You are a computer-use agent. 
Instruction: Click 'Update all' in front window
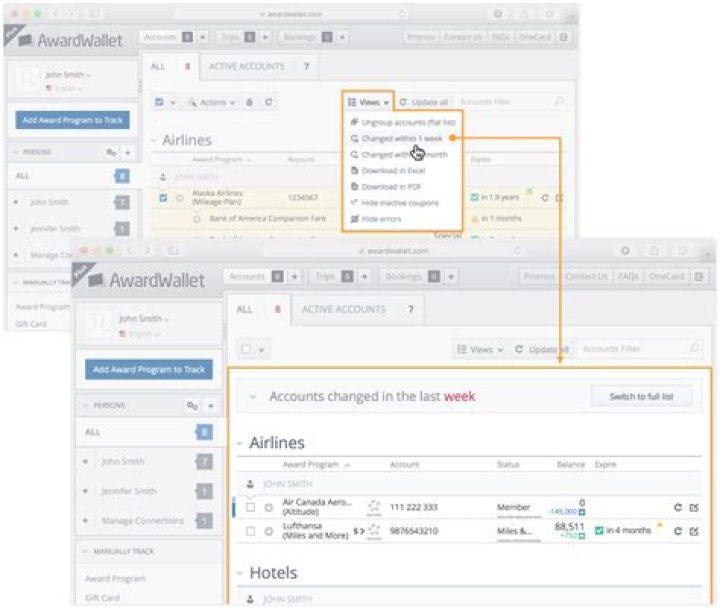point(542,350)
